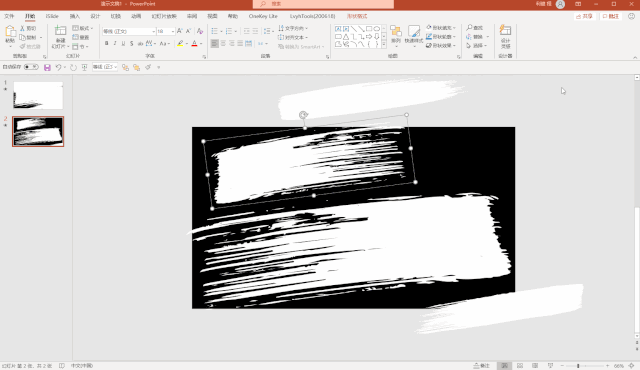640x370 pixels.
Task: Expand the shapes gallery More arrow
Action: (384, 44)
